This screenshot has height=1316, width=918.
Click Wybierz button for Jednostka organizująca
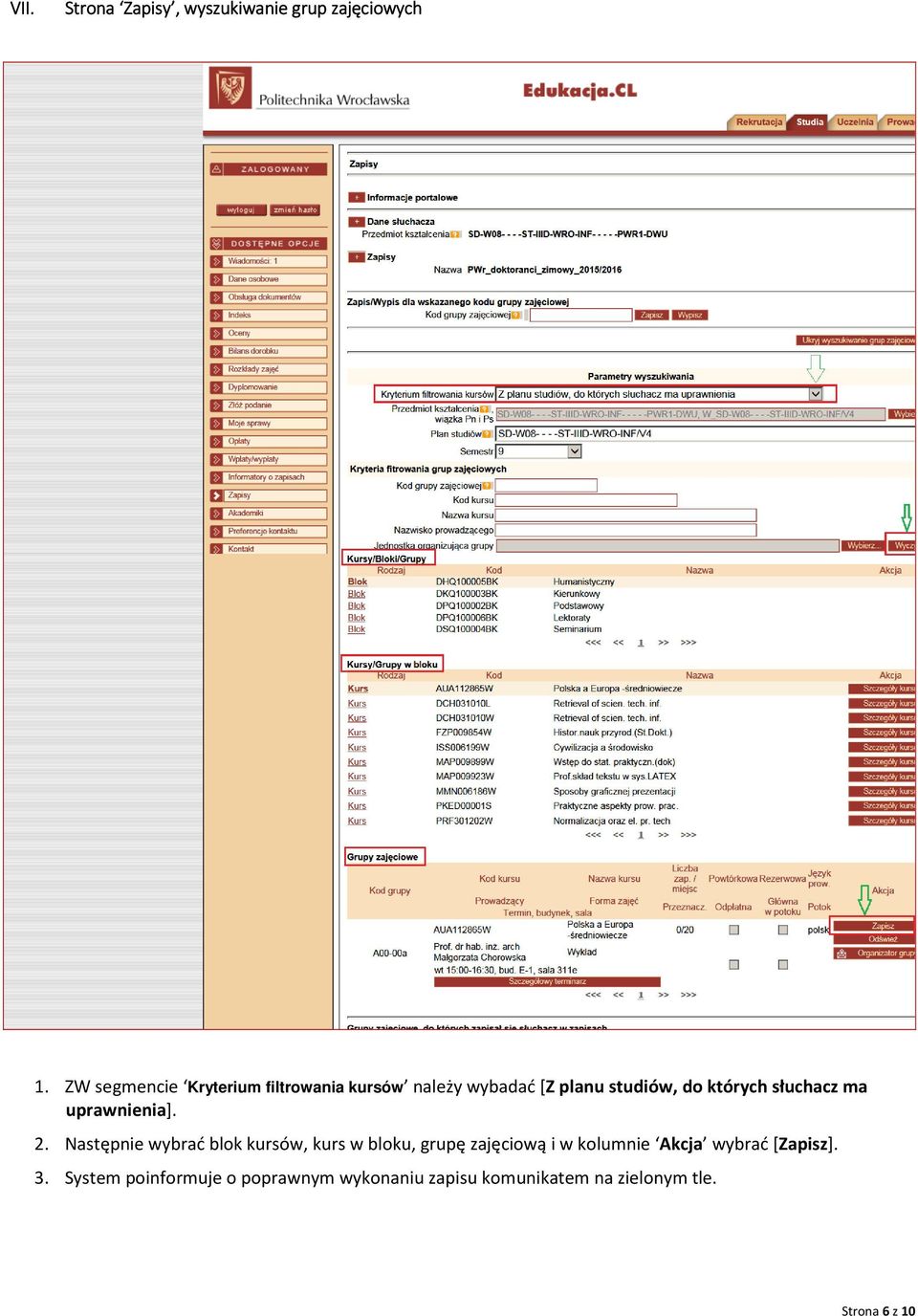pos(863,546)
